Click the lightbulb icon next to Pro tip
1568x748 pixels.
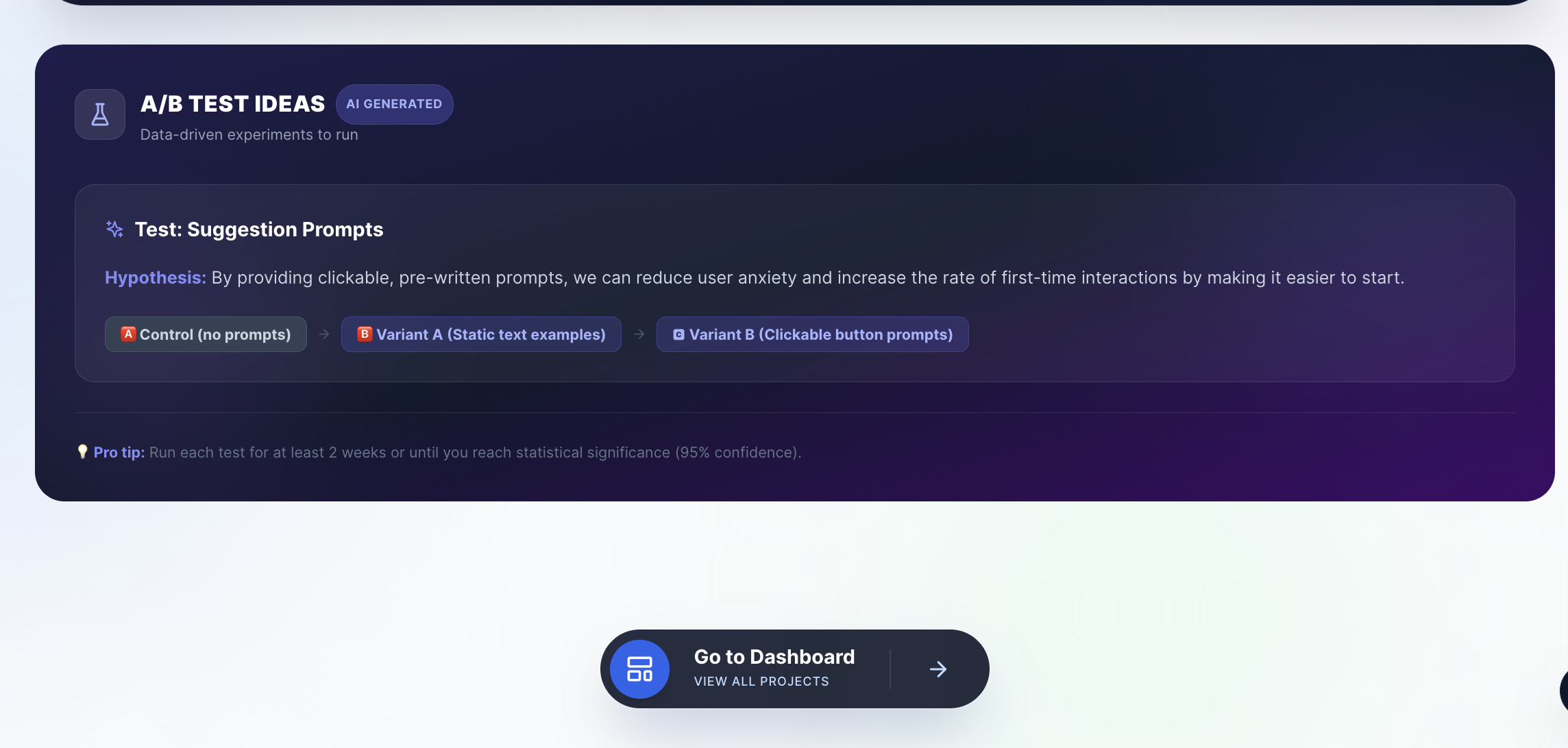[x=82, y=452]
